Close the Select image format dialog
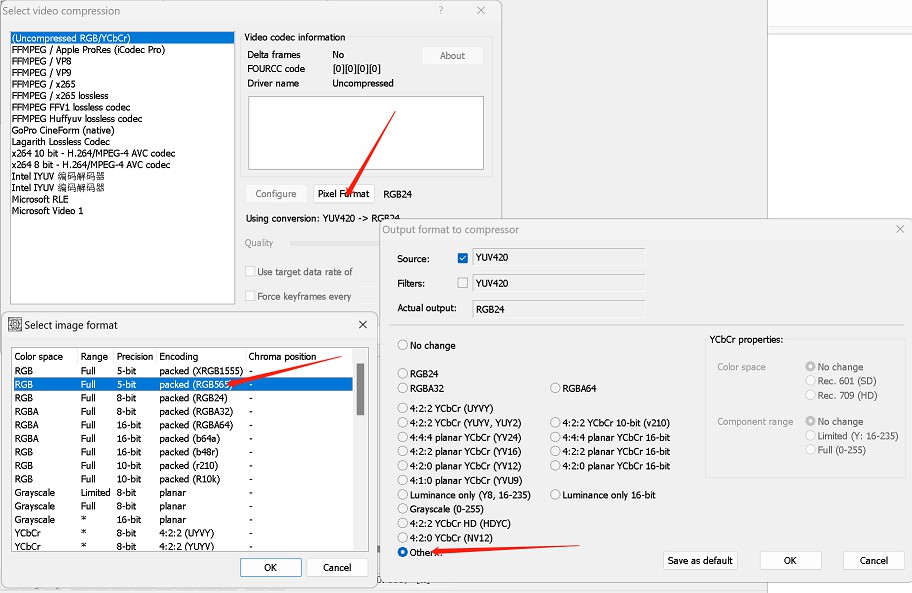912x593 pixels. point(362,325)
